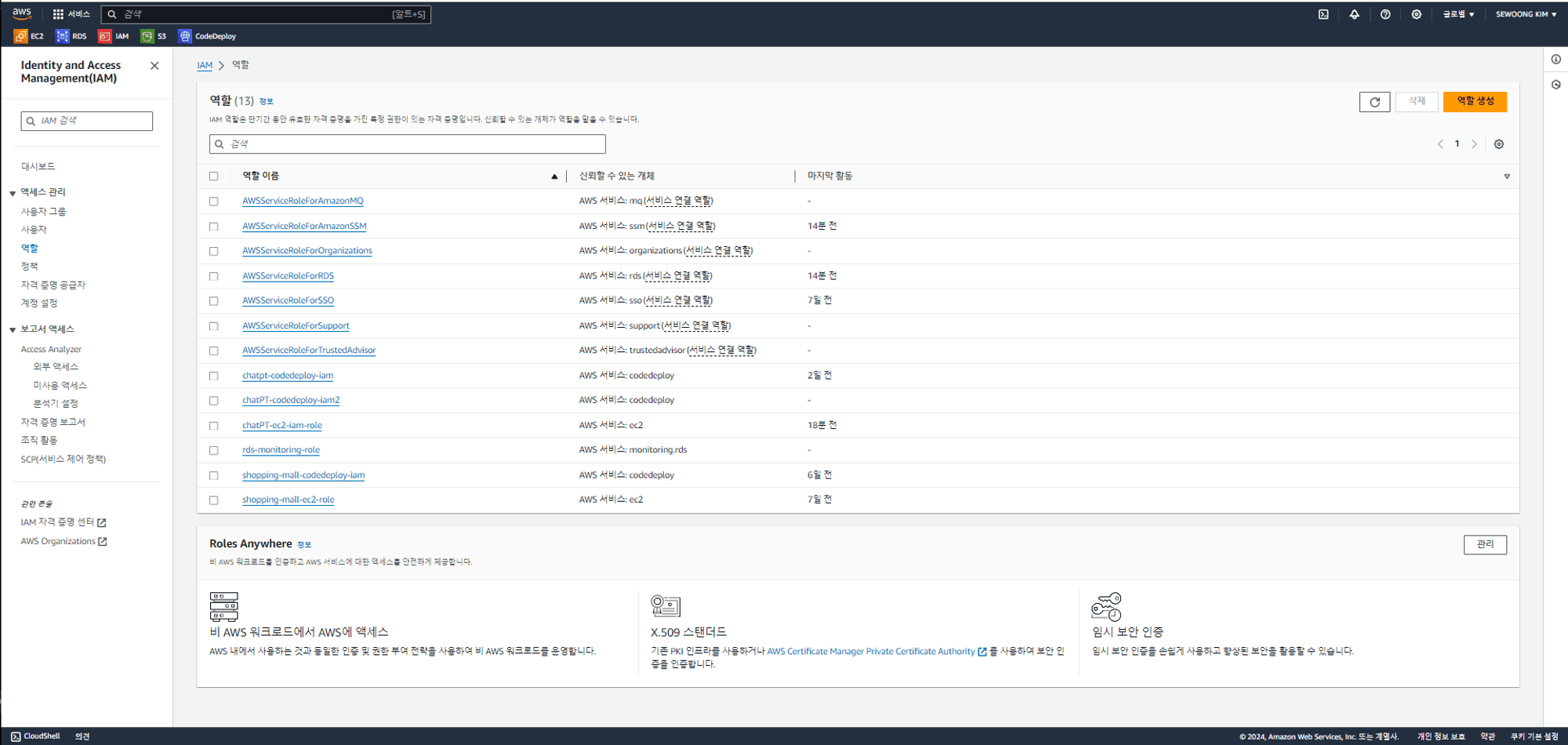The height and width of the screenshot is (745, 1568).
Task: Open the IAM breadcrumb link
Action: tap(205, 66)
